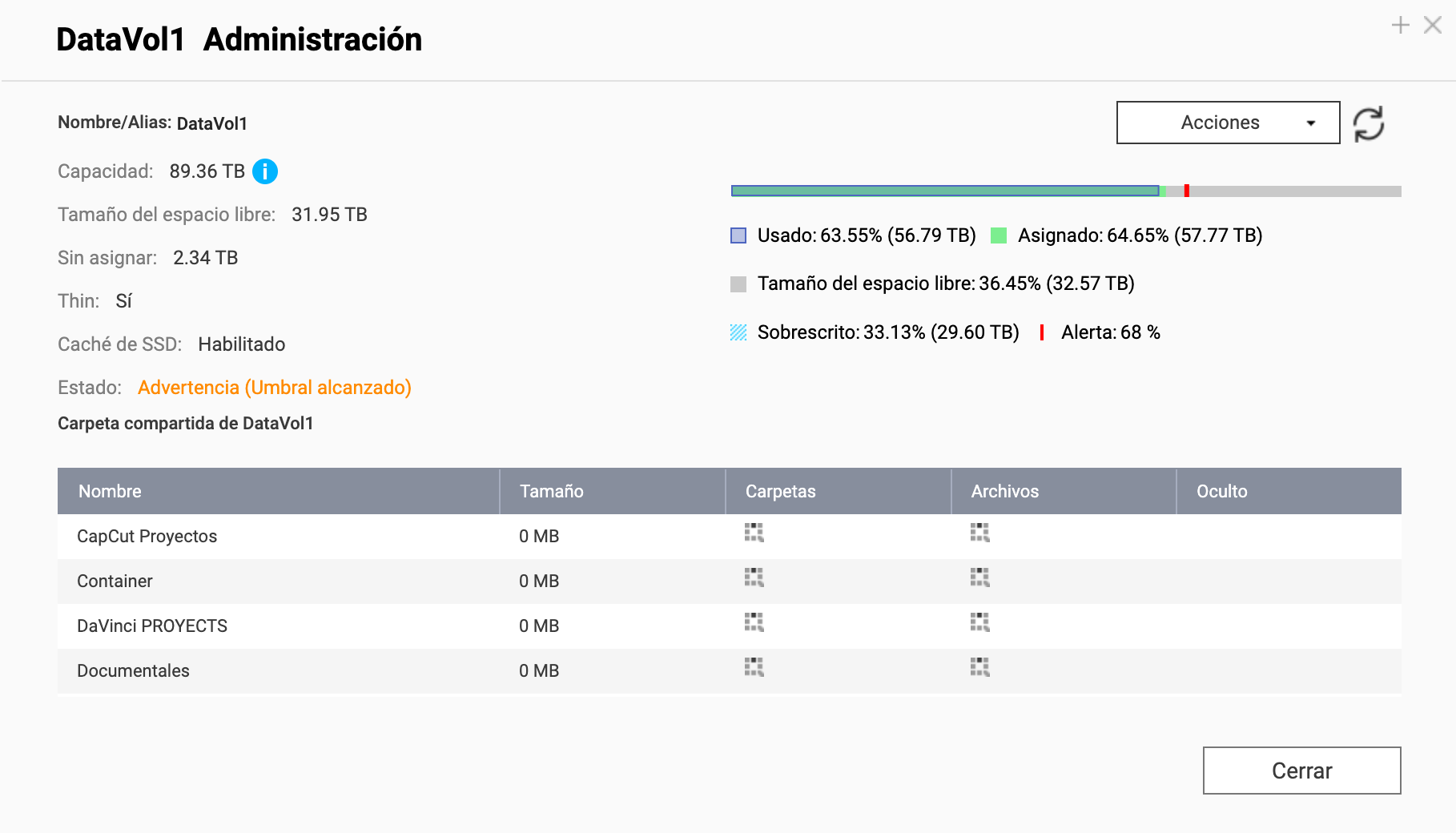Viewport: 1456px width, 833px height.
Task: Calculate file count for CapCut Proyectos
Action: click(979, 533)
